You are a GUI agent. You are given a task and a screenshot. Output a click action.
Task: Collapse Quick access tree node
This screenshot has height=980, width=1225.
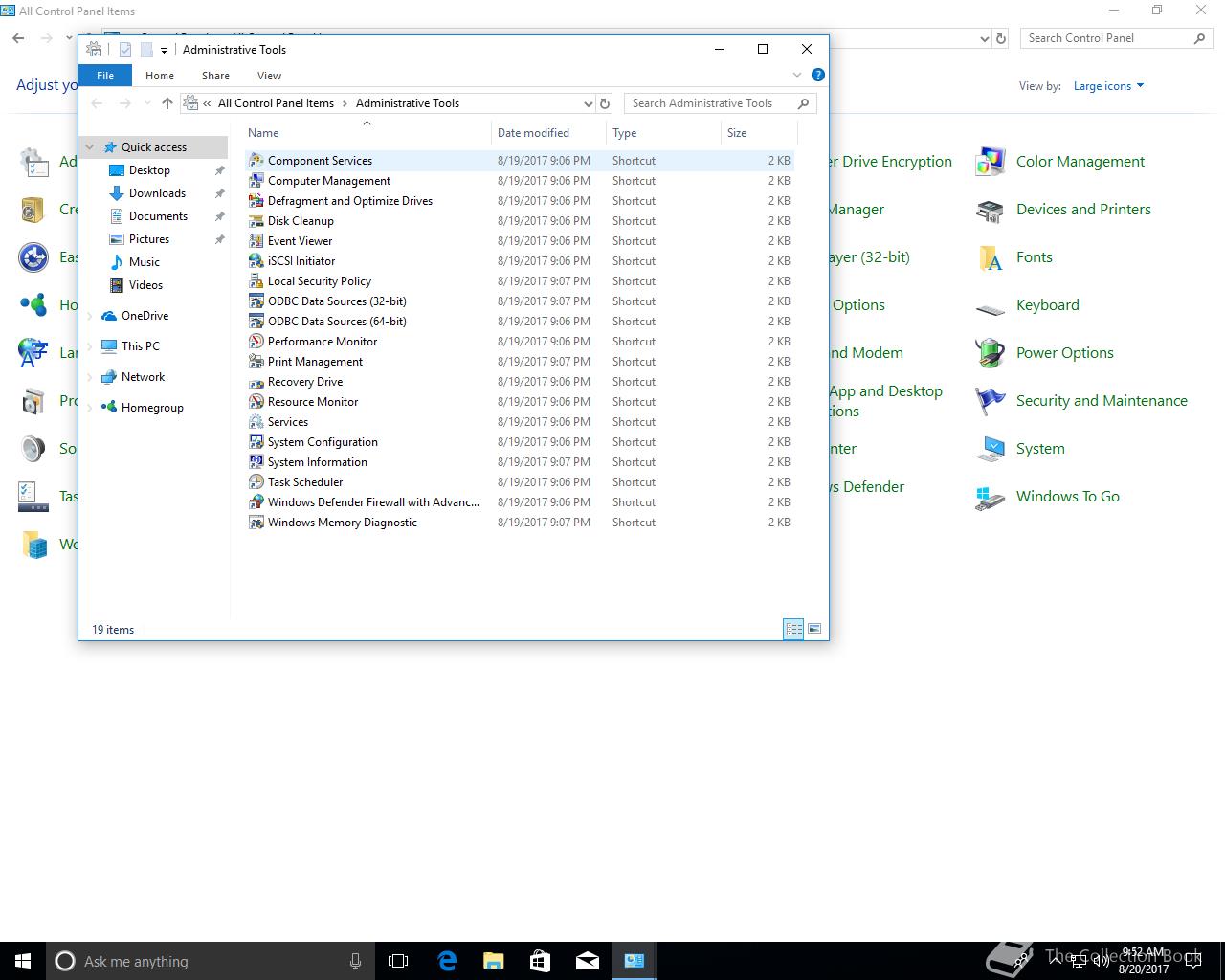coord(90,147)
